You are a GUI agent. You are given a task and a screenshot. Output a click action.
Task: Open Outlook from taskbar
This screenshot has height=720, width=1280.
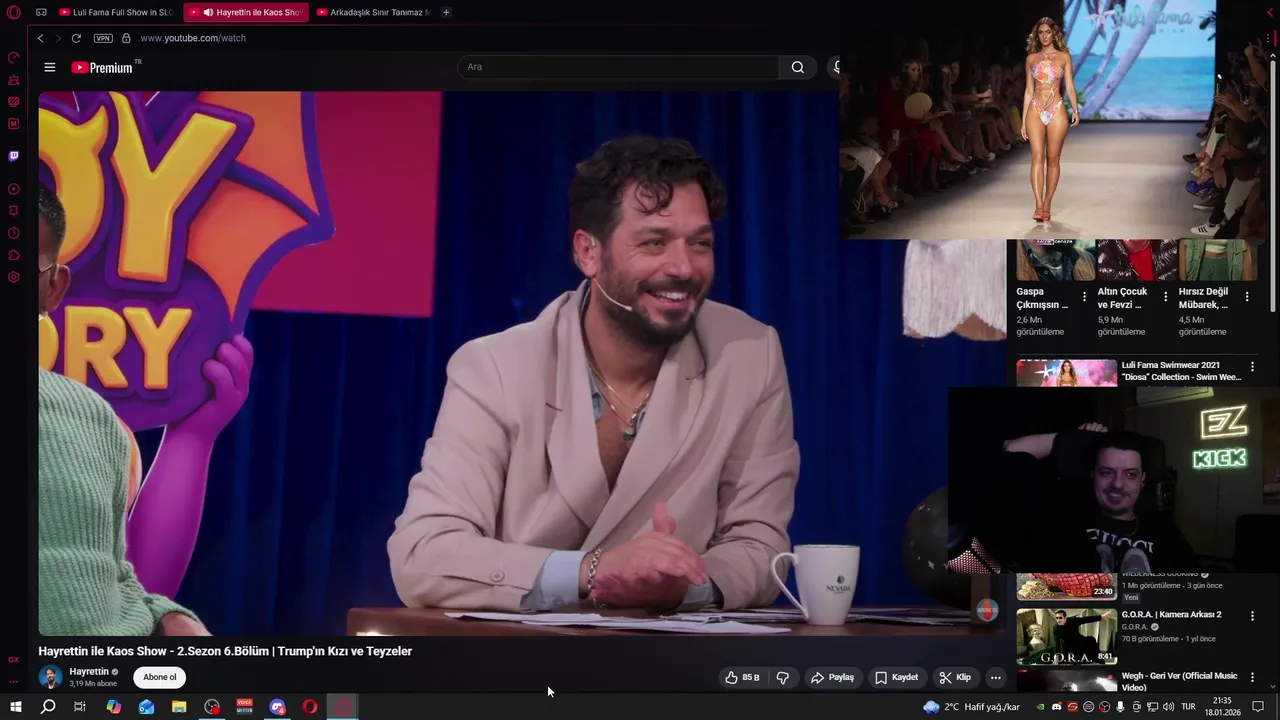click(x=146, y=707)
